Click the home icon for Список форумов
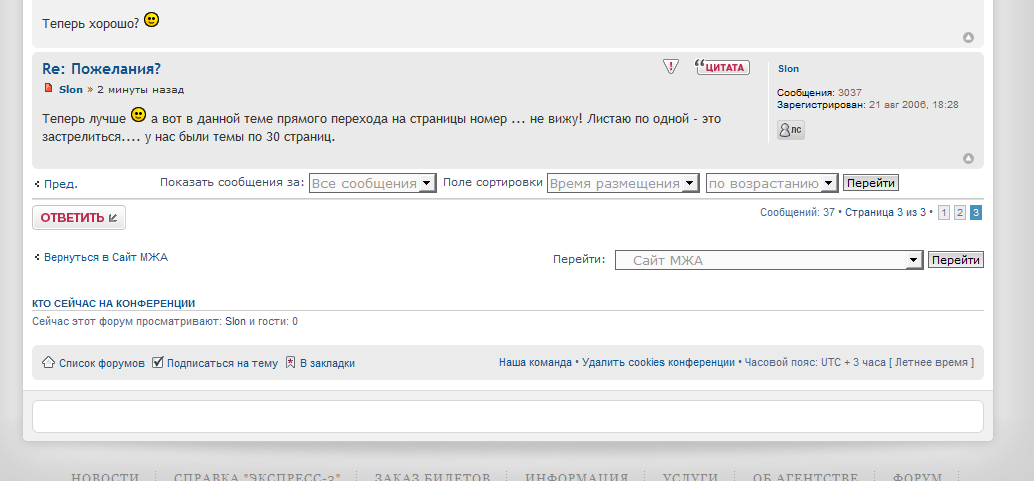Viewport: 1034px width, 481px height. (48, 362)
